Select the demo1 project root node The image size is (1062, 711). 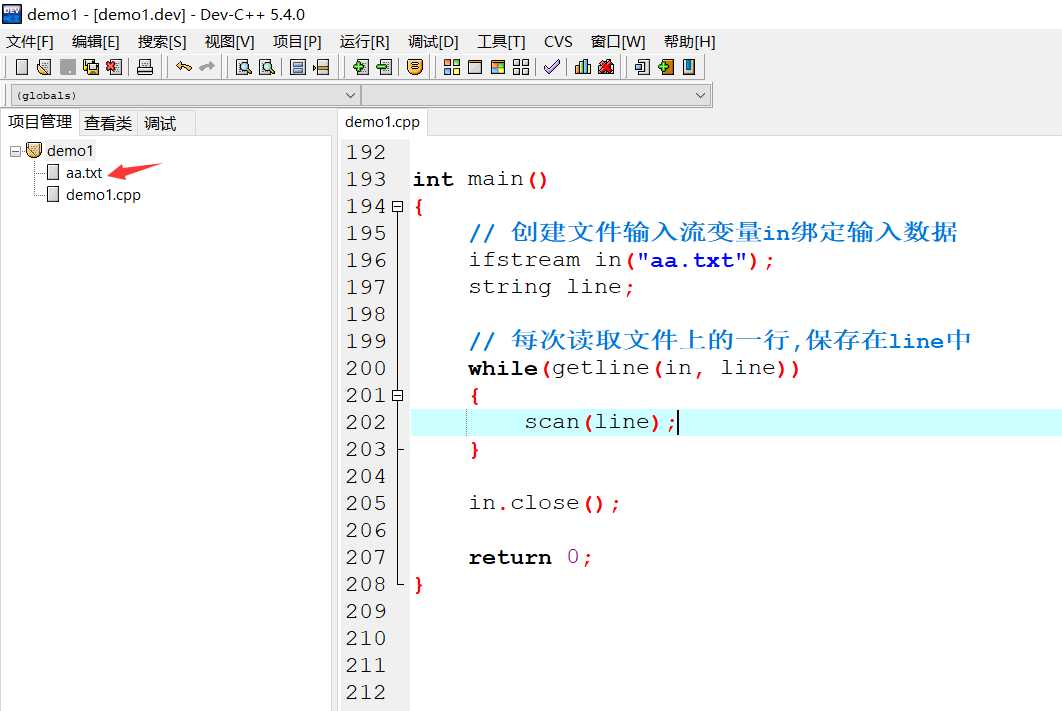[x=70, y=151]
